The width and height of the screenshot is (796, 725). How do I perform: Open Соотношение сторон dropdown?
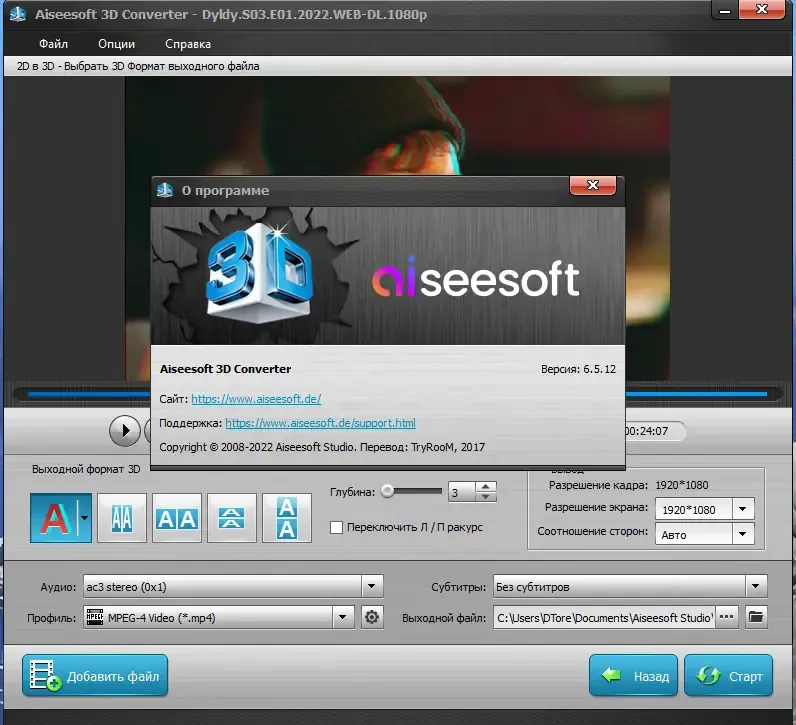743,534
